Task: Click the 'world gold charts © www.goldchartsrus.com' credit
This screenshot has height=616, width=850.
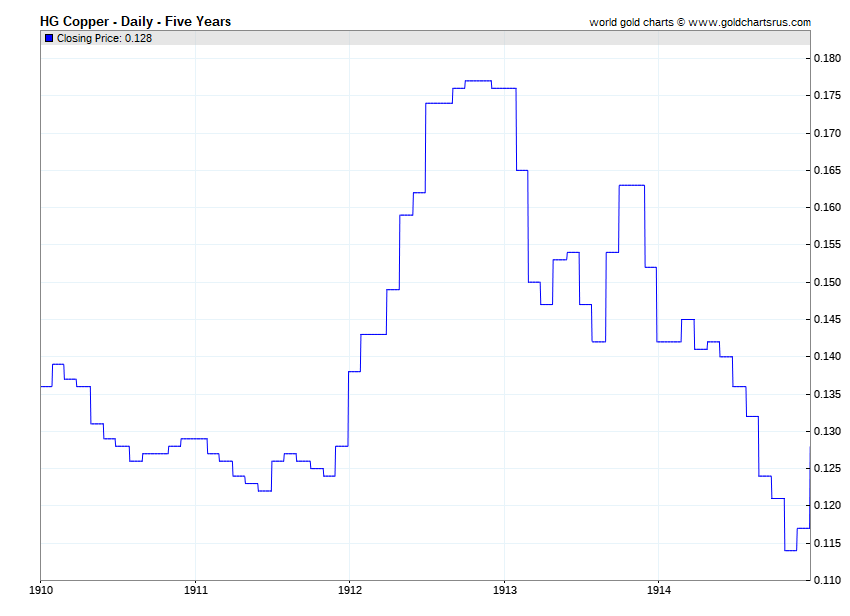Action: (700, 22)
